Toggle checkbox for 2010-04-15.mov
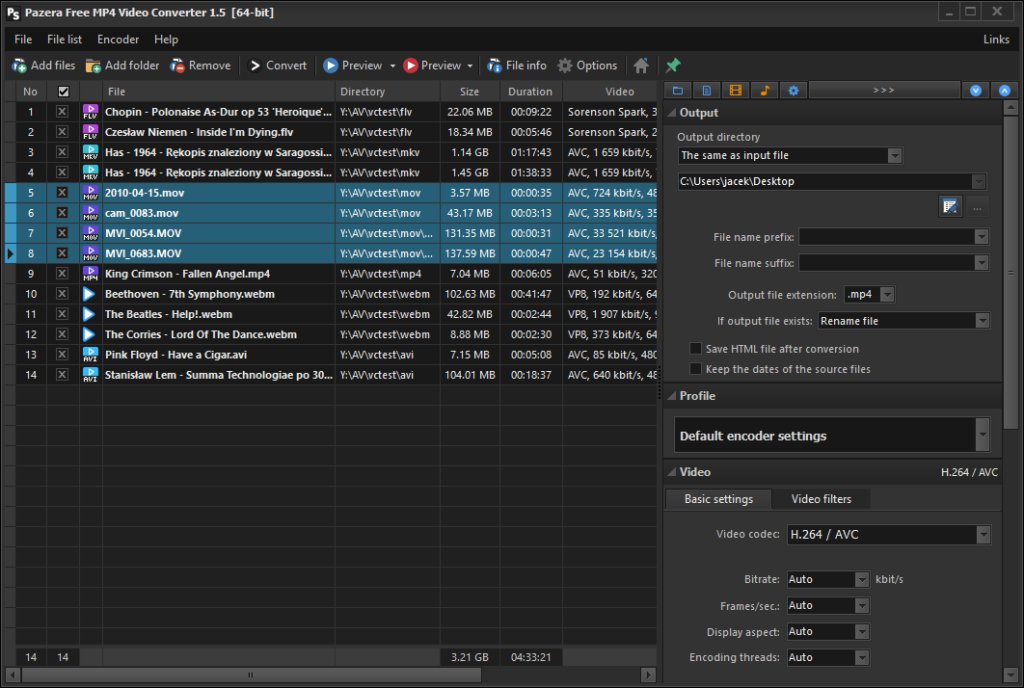Screen dimensions: 1024x688 [x=62, y=193]
